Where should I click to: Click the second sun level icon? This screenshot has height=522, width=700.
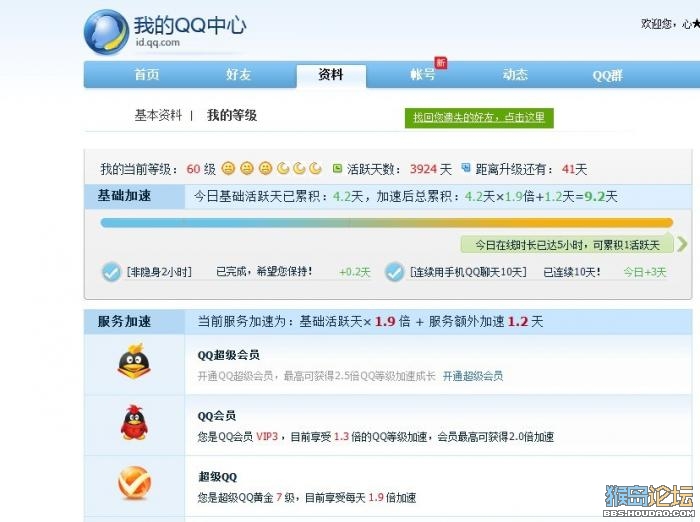click(246, 168)
